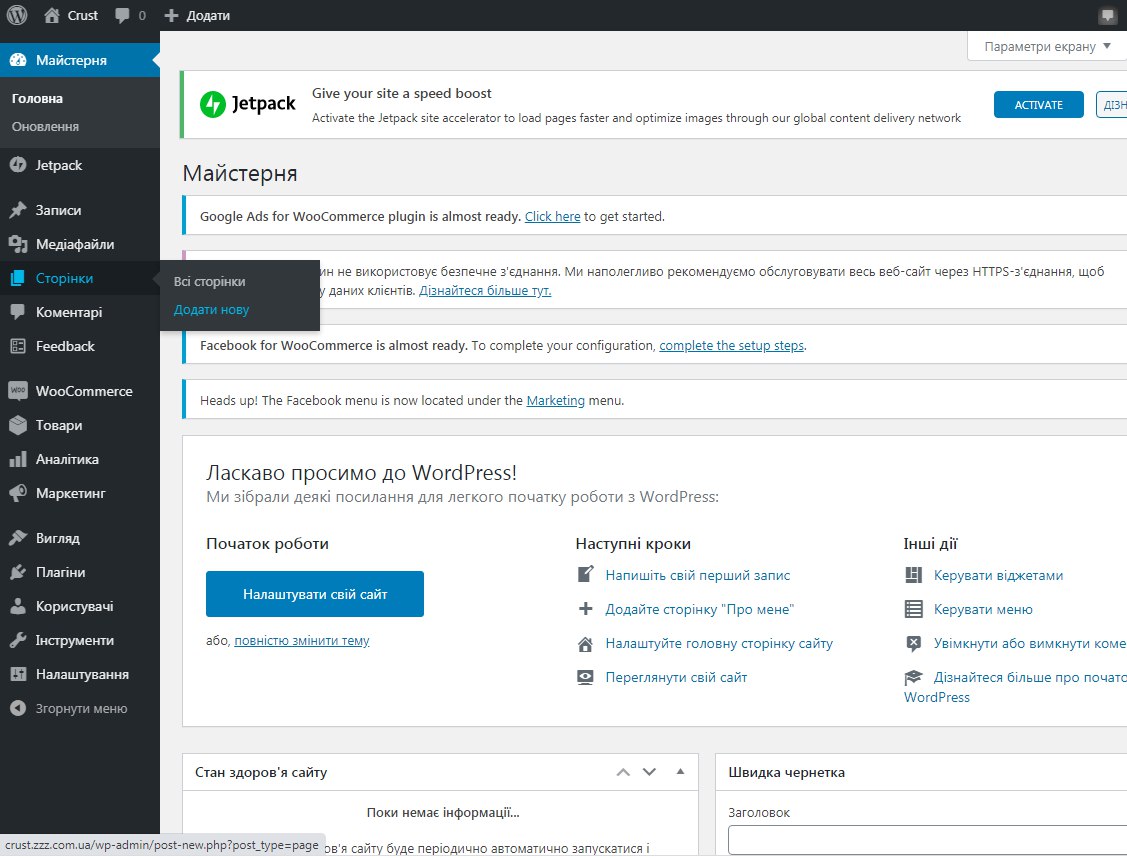Move Стан здоров'я сайту widget up
1127x858 pixels.
[x=623, y=772]
